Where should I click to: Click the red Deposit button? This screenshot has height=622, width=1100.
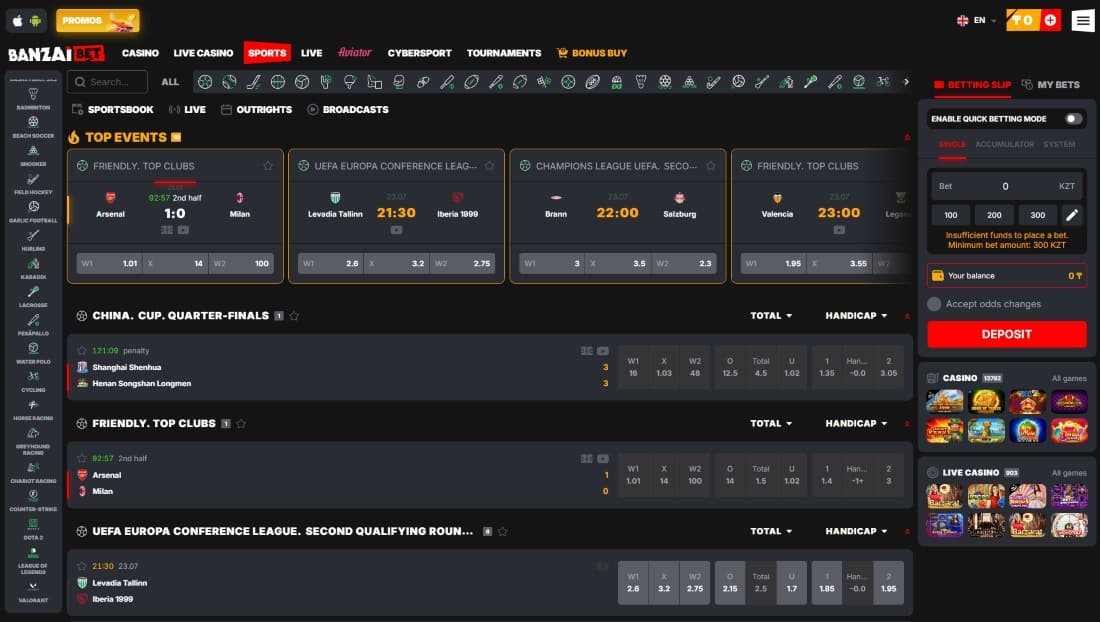coord(1007,334)
